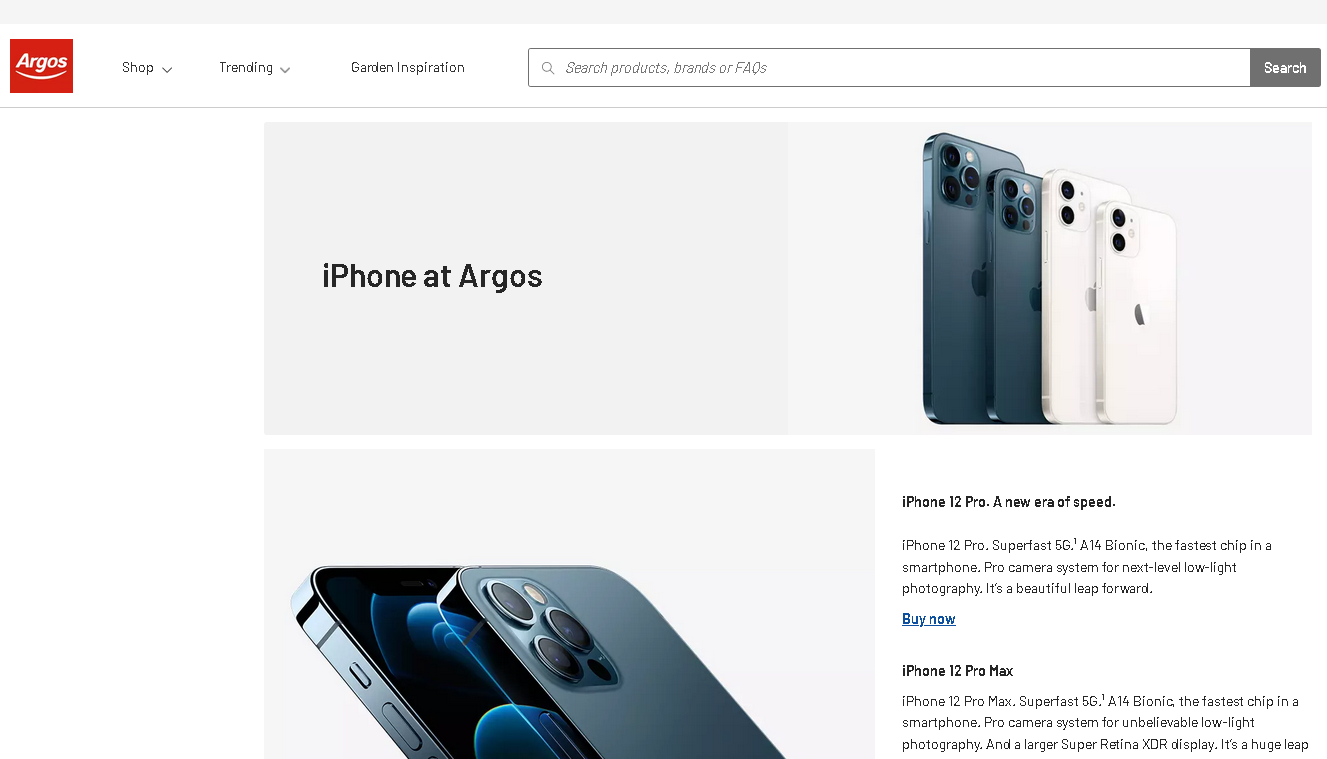The width and height of the screenshot is (1327, 759).
Task: Go to Garden Inspiration
Action: click(x=408, y=68)
